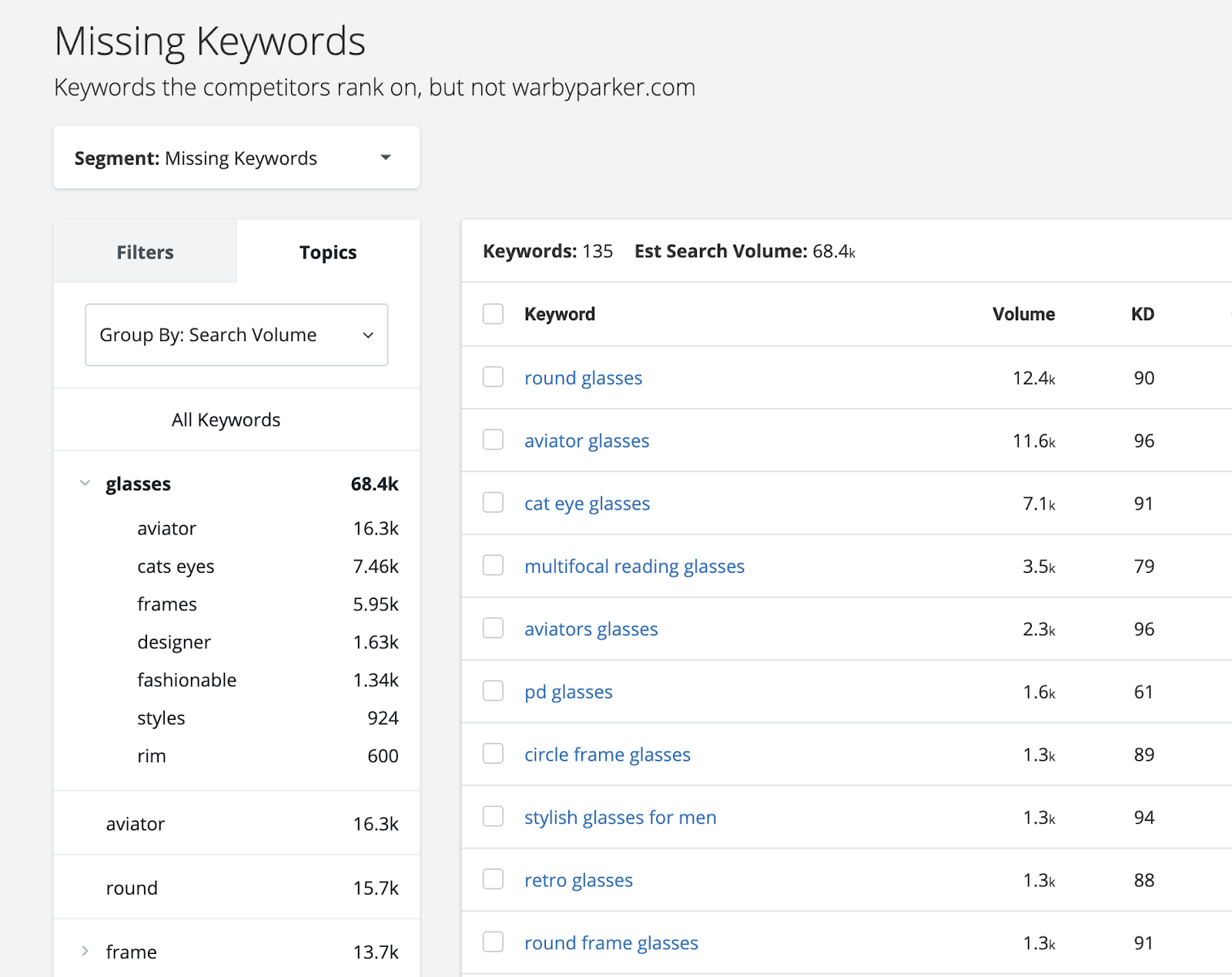Select the pd glasses row checkbox
This screenshot has width=1232, height=977.
(493, 691)
